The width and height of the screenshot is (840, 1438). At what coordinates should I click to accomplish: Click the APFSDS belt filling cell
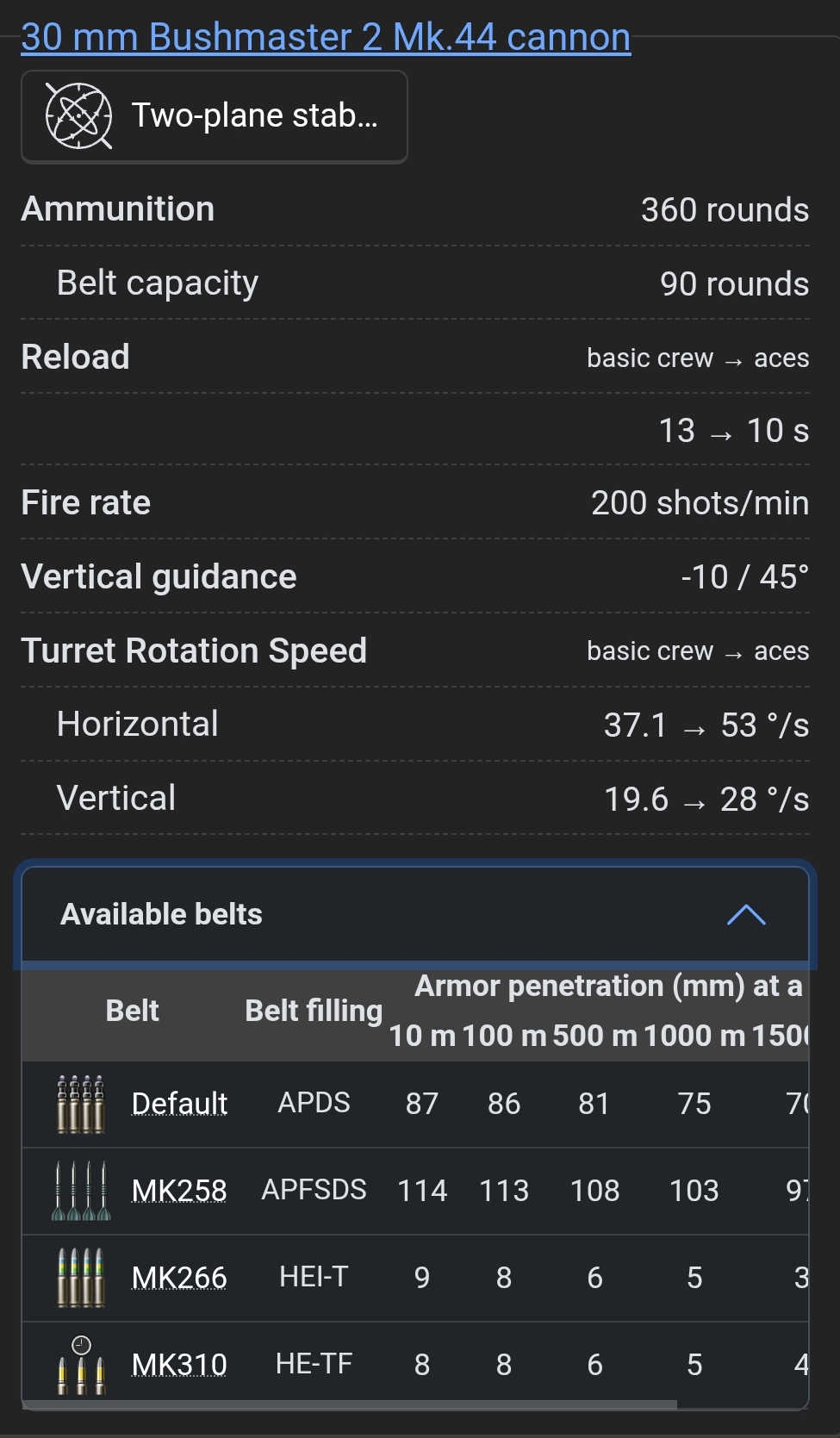click(314, 1190)
